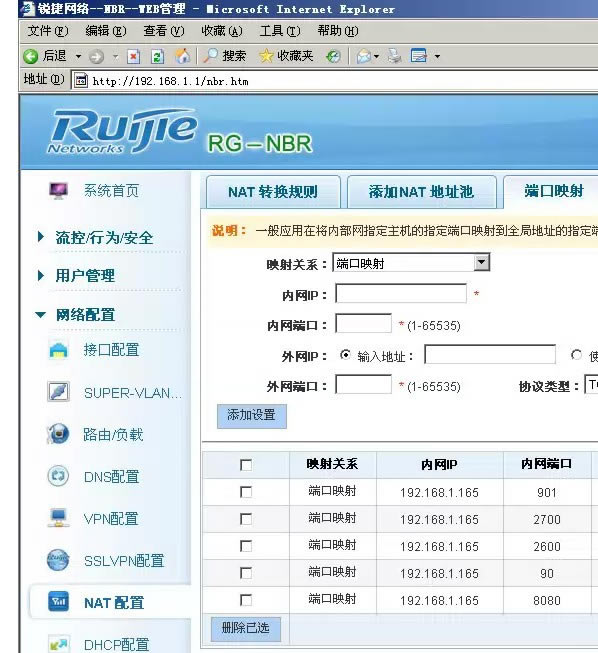Viewport: 598px width, 653px height.
Task: Open the 文件(F) menu
Action: click(x=47, y=31)
